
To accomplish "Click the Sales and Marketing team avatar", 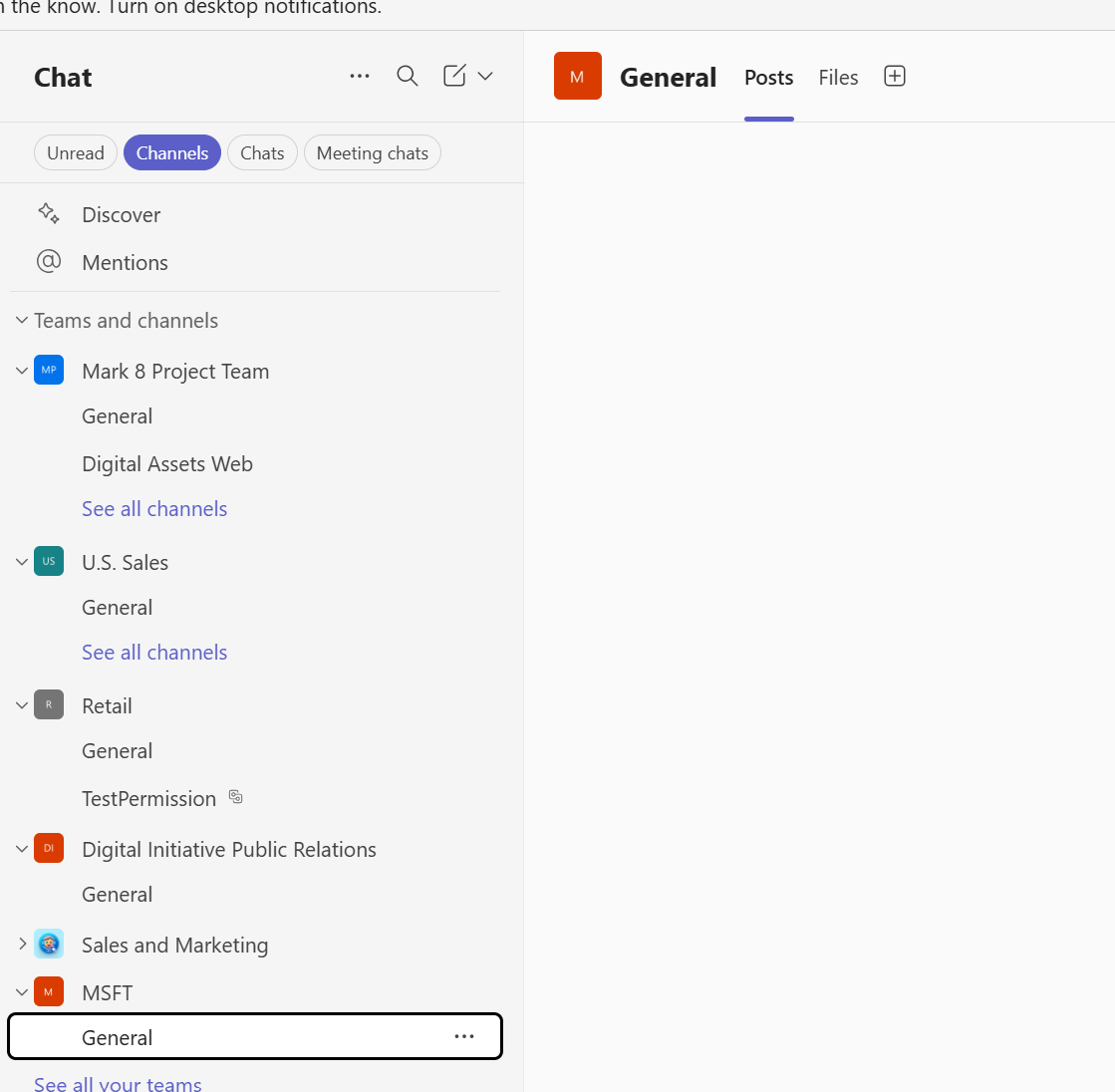I will [x=49, y=944].
